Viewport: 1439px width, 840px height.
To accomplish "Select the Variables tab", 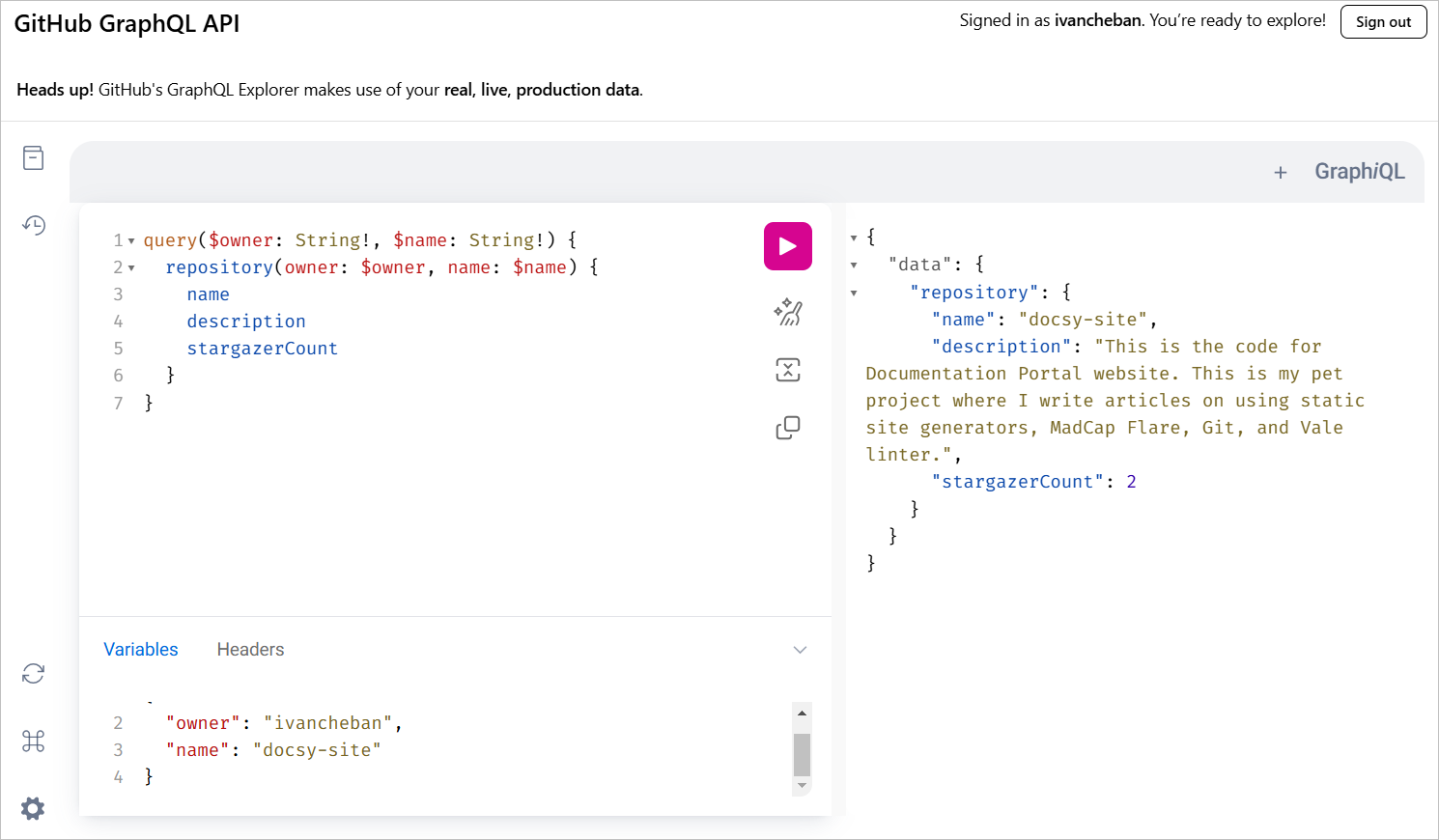I will [x=141, y=650].
